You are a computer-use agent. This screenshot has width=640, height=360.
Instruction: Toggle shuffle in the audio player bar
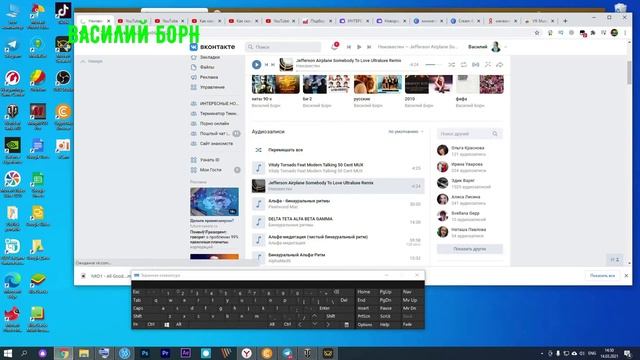click(451, 64)
